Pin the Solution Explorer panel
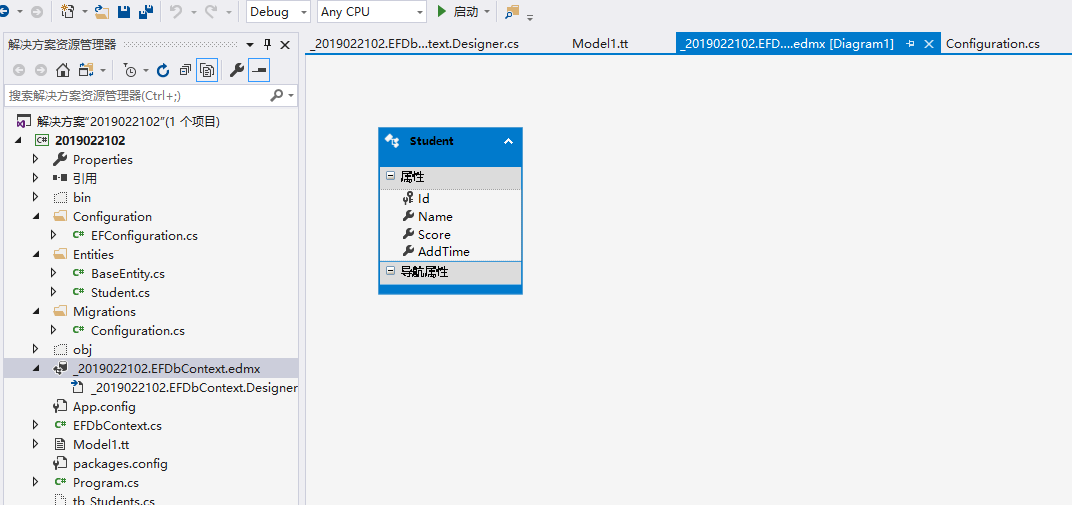 [267, 44]
